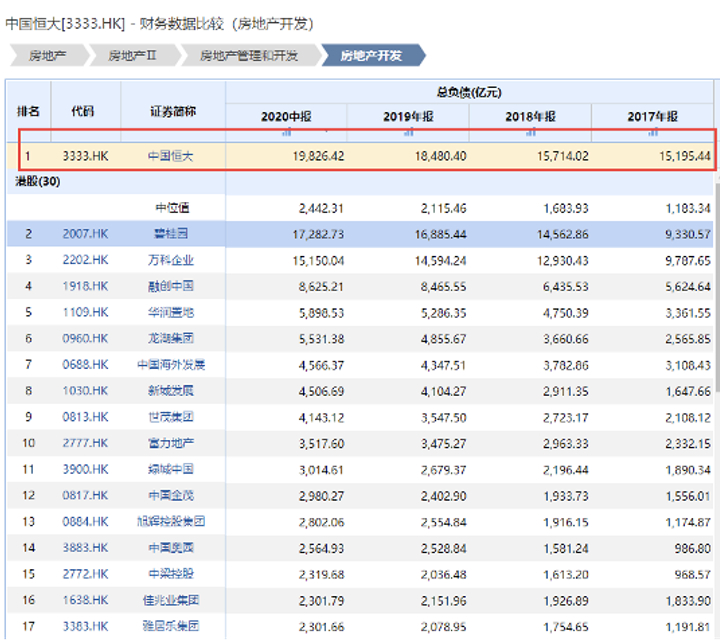The height and width of the screenshot is (640, 720).
Task: Click the 代码 column header
Action: [x=83, y=111]
